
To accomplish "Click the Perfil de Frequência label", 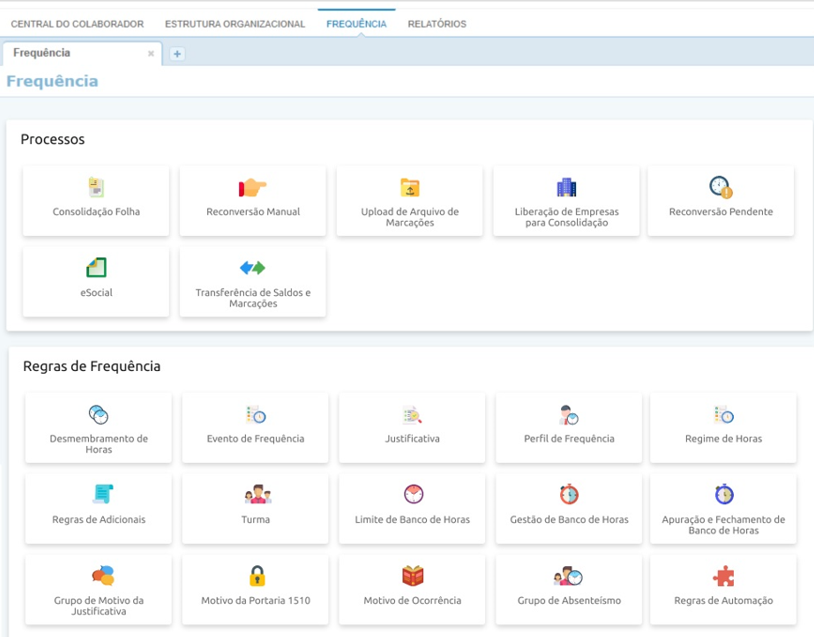I will tap(569, 439).
